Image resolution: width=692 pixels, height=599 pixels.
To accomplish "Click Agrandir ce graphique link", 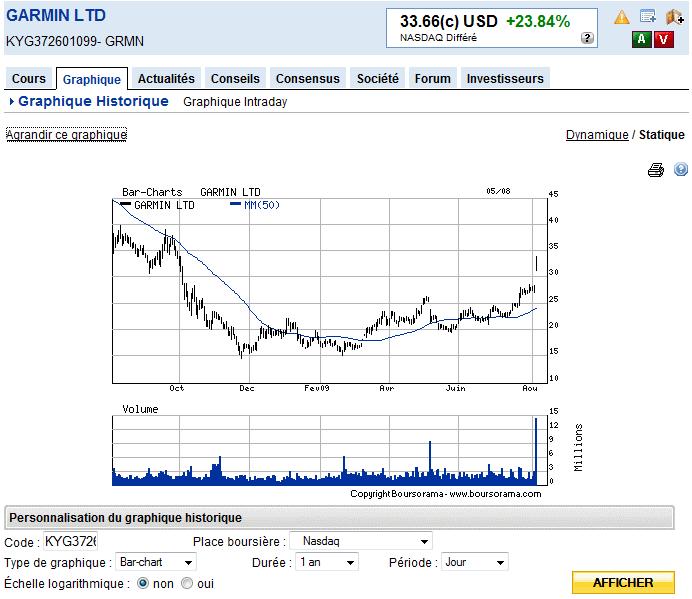I will [67, 134].
